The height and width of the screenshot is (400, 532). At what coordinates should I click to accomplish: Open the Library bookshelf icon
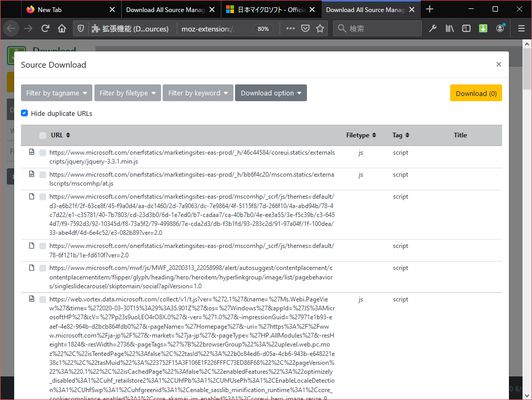tap(450, 28)
